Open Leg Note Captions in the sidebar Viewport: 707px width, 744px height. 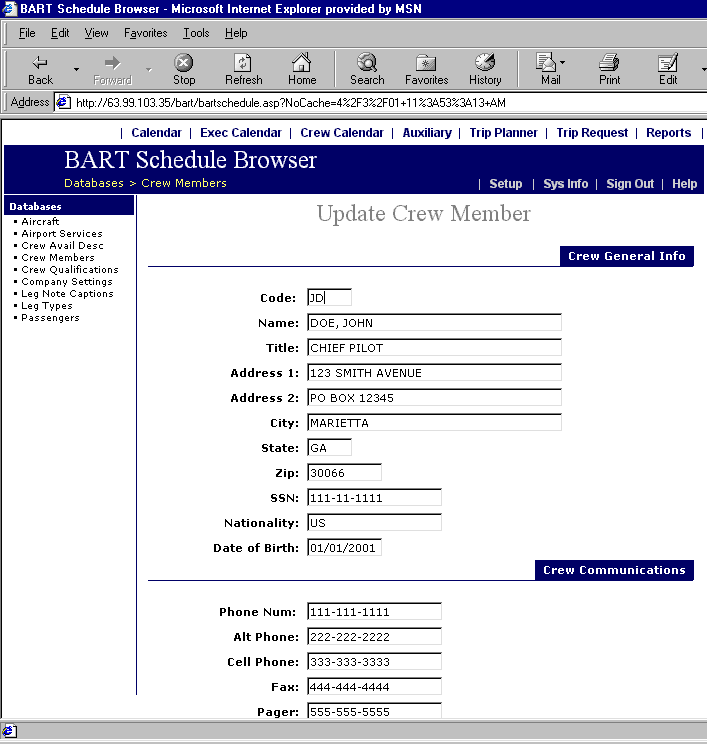[67, 294]
